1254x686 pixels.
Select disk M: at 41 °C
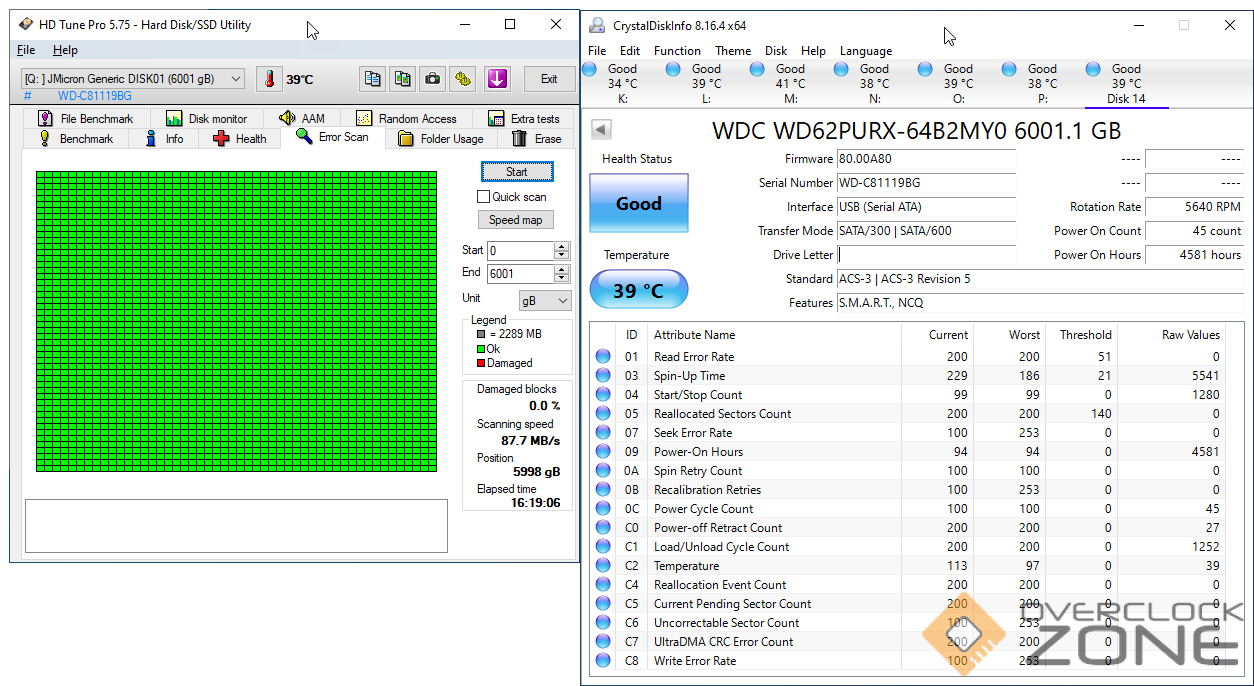(790, 84)
